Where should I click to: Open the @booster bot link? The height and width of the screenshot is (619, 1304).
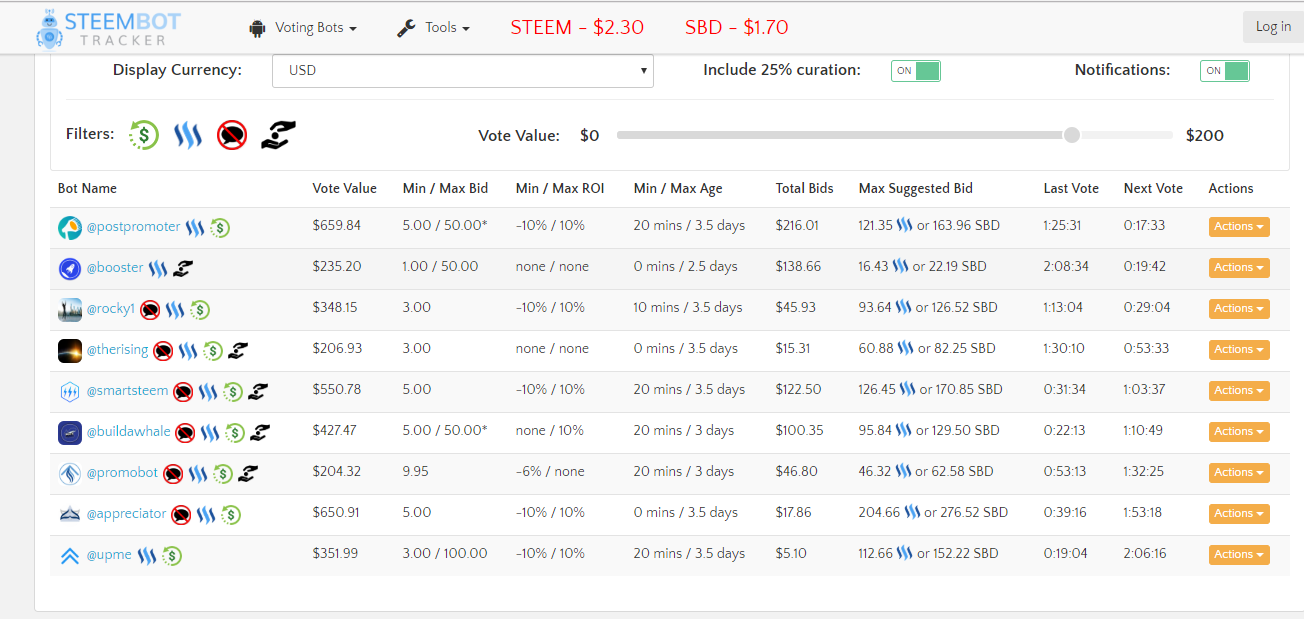[x=115, y=268]
